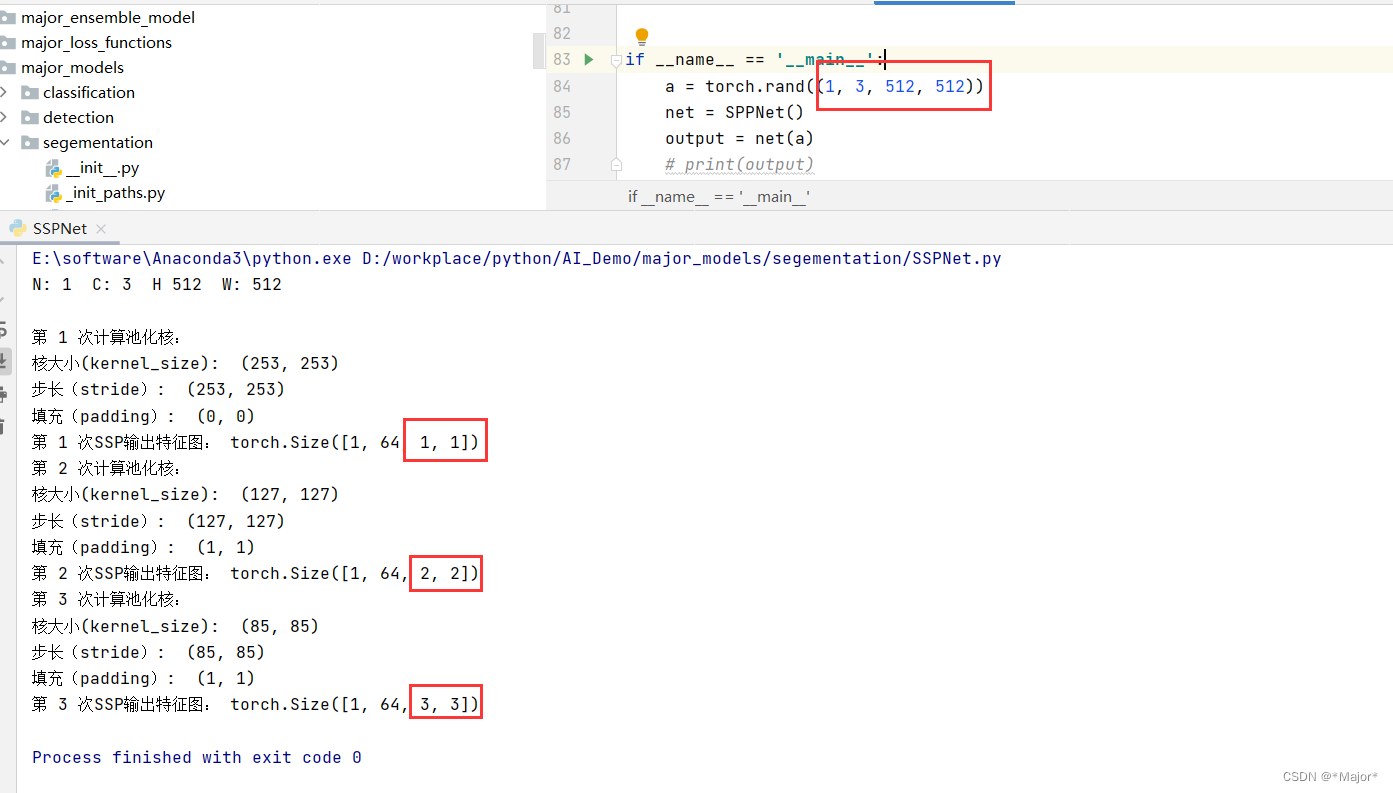Close the SSPNet run tab
Image resolution: width=1393 pixels, height=793 pixels.
[102, 229]
